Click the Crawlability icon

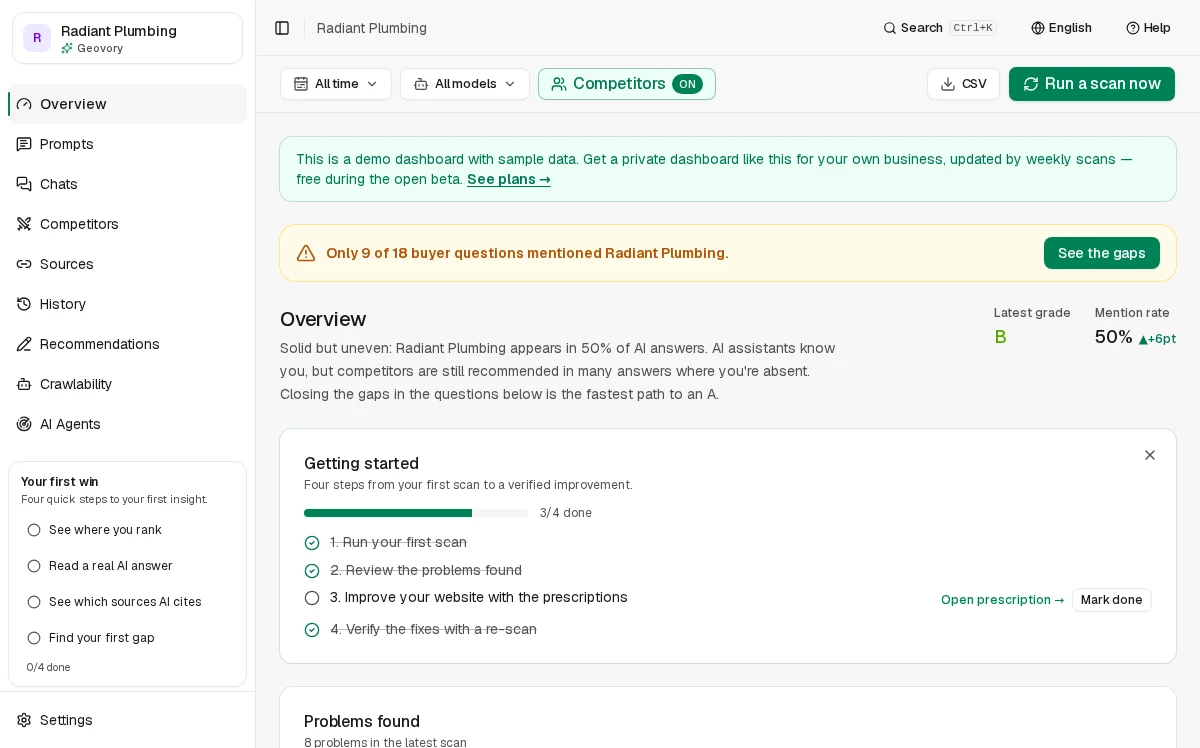[x=24, y=384]
